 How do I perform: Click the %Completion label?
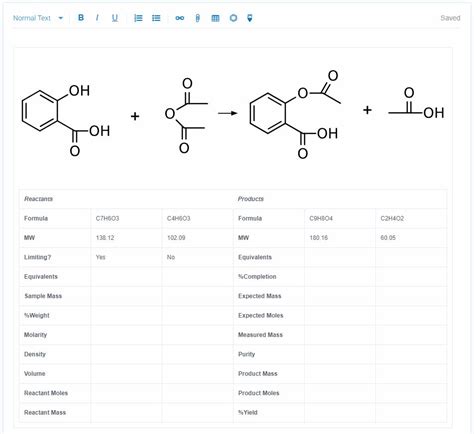pyautogui.click(x=257, y=277)
